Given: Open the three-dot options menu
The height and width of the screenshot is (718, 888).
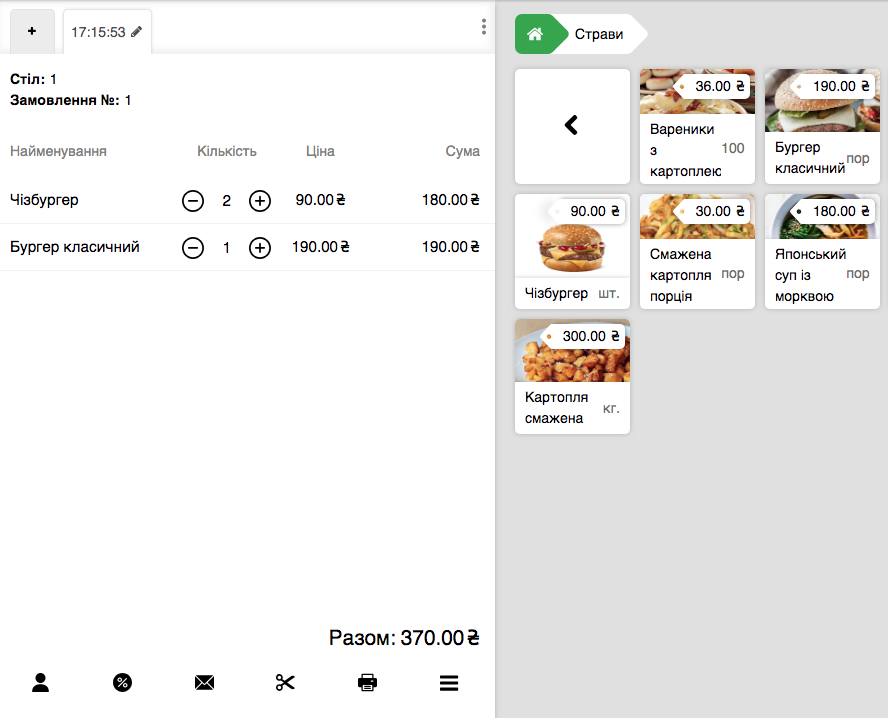Looking at the screenshot, I should click(483, 27).
